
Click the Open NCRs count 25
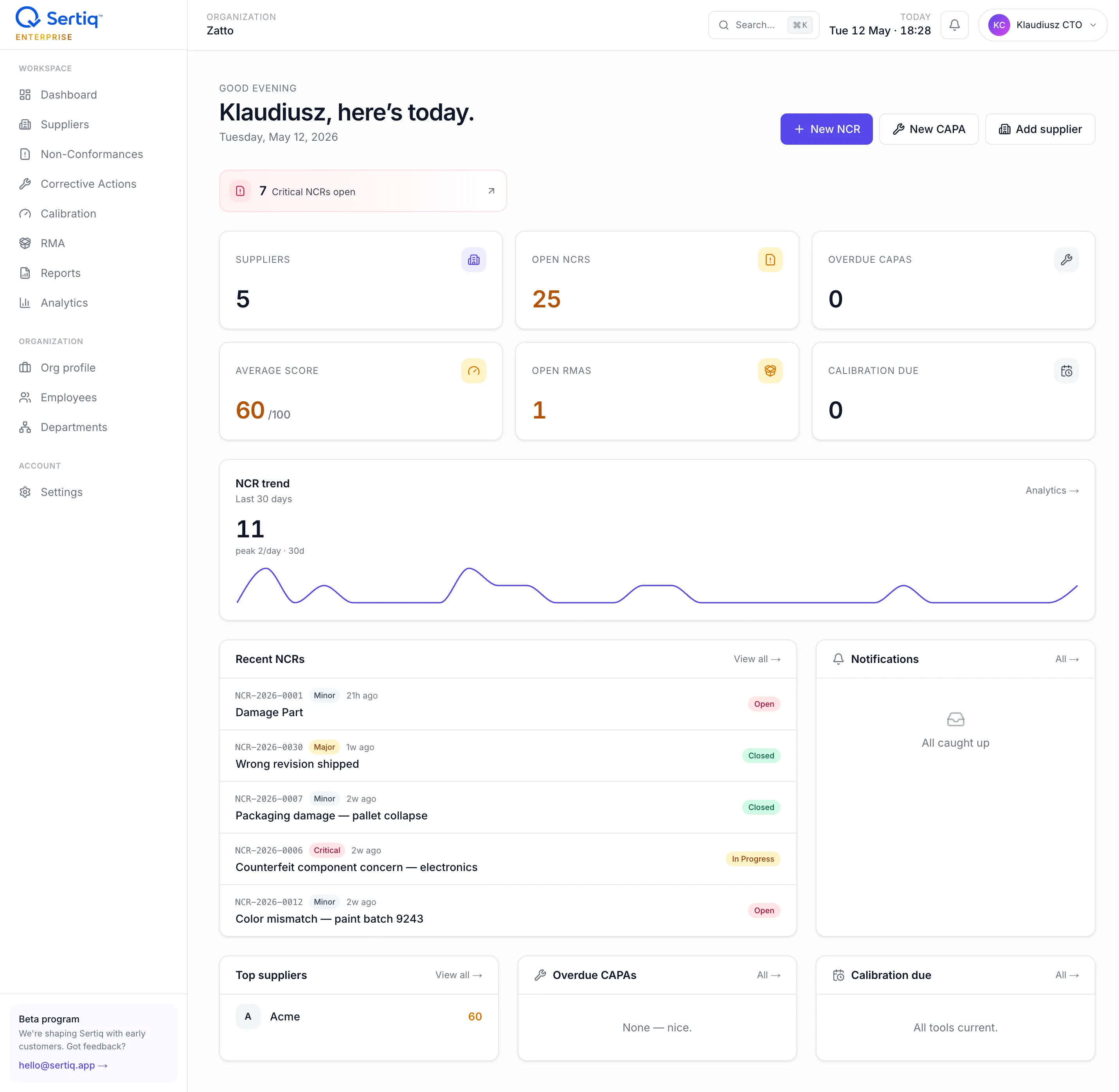click(546, 299)
